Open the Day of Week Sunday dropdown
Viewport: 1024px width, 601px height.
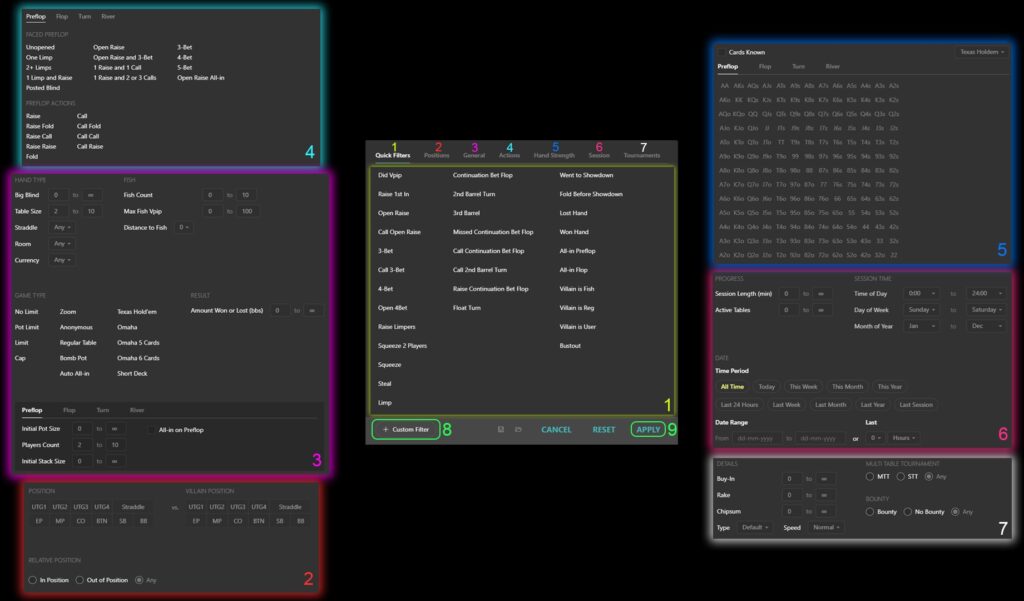pyautogui.click(x=922, y=310)
